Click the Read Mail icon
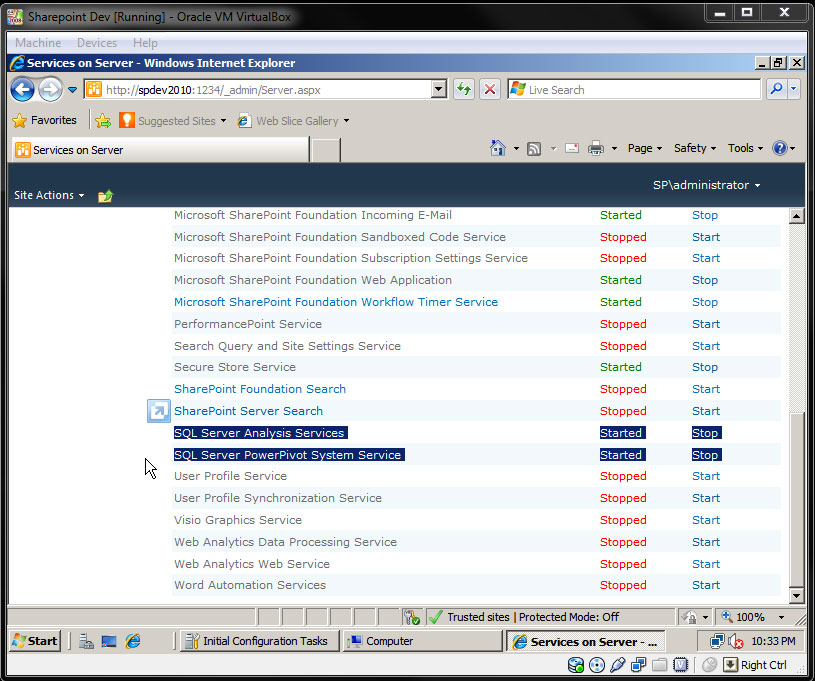This screenshot has height=681, width=815. point(572,149)
